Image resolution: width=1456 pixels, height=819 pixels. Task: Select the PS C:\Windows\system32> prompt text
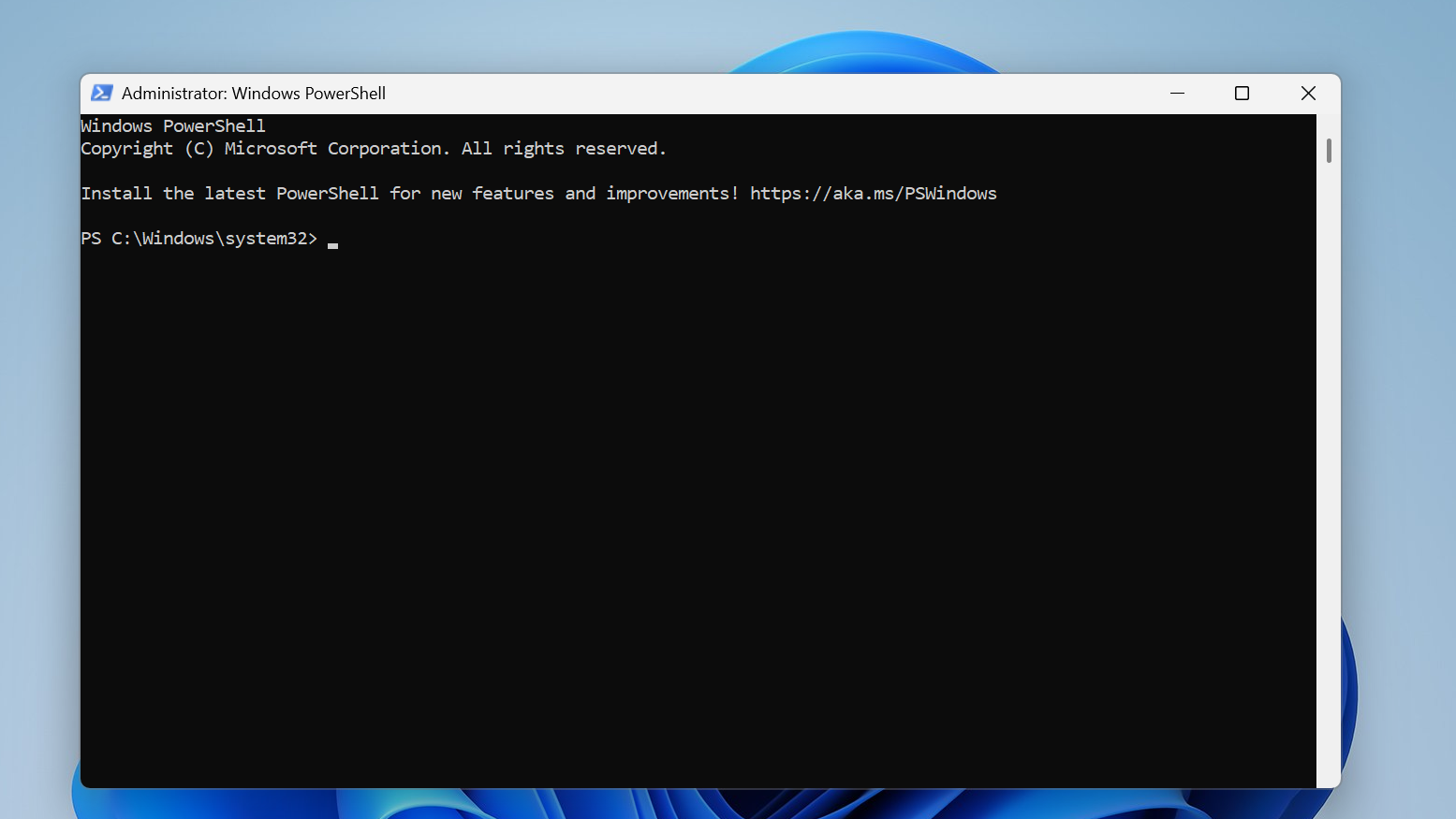pos(199,238)
